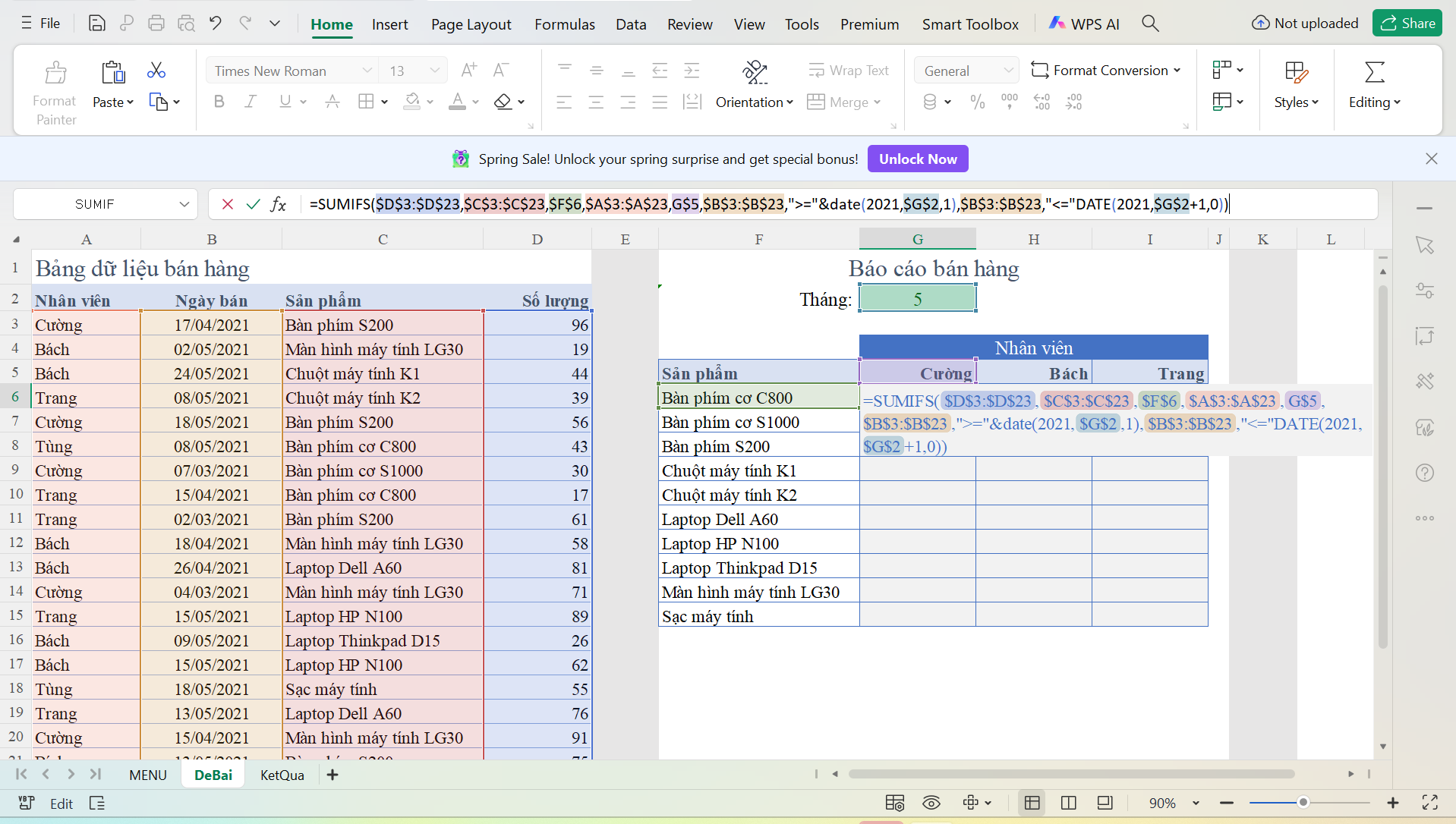This screenshot has height=824, width=1456.
Task: Switch to the KetQua sheet tab
Action: 282,775
